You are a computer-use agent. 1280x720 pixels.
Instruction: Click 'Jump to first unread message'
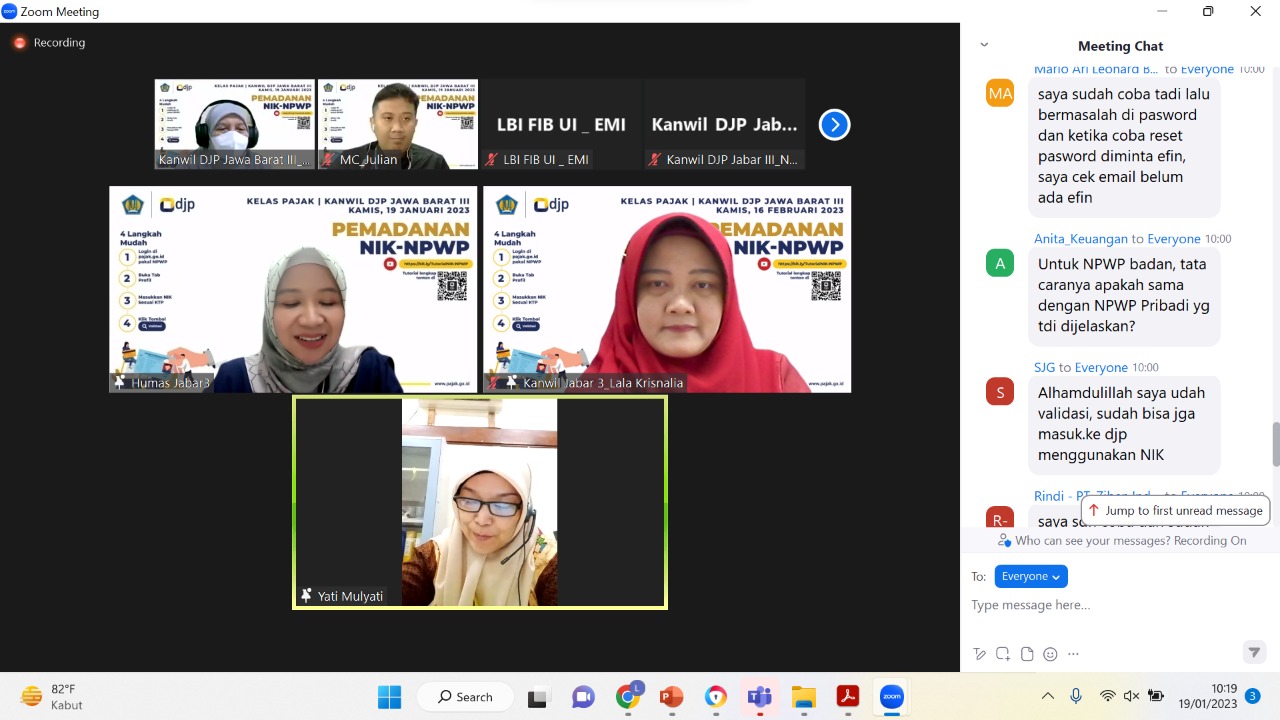[1175, 510]
